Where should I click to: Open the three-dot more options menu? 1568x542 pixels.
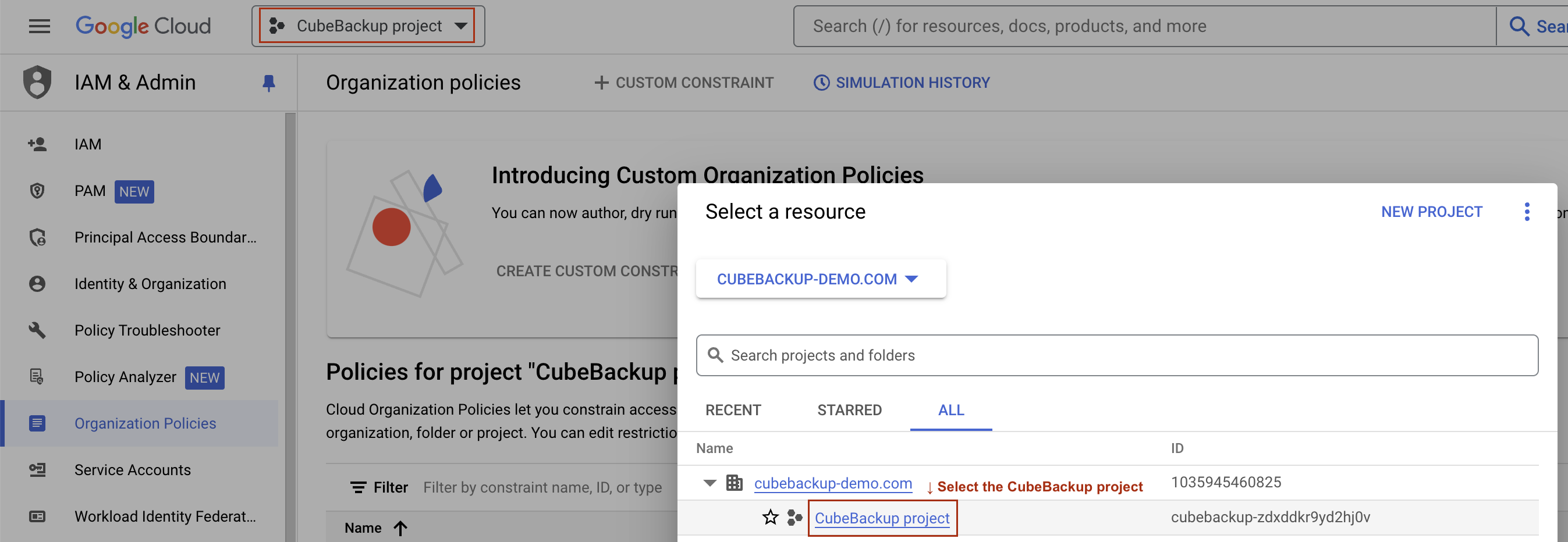point(1527,212)
